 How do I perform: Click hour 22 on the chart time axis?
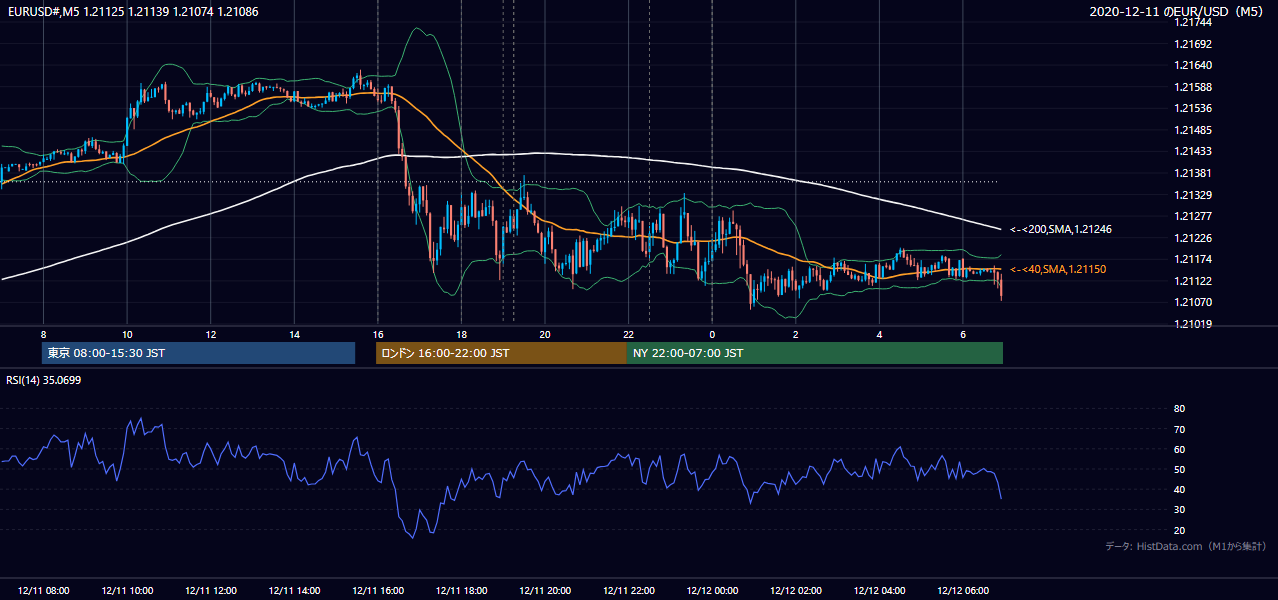pos(628,333)
